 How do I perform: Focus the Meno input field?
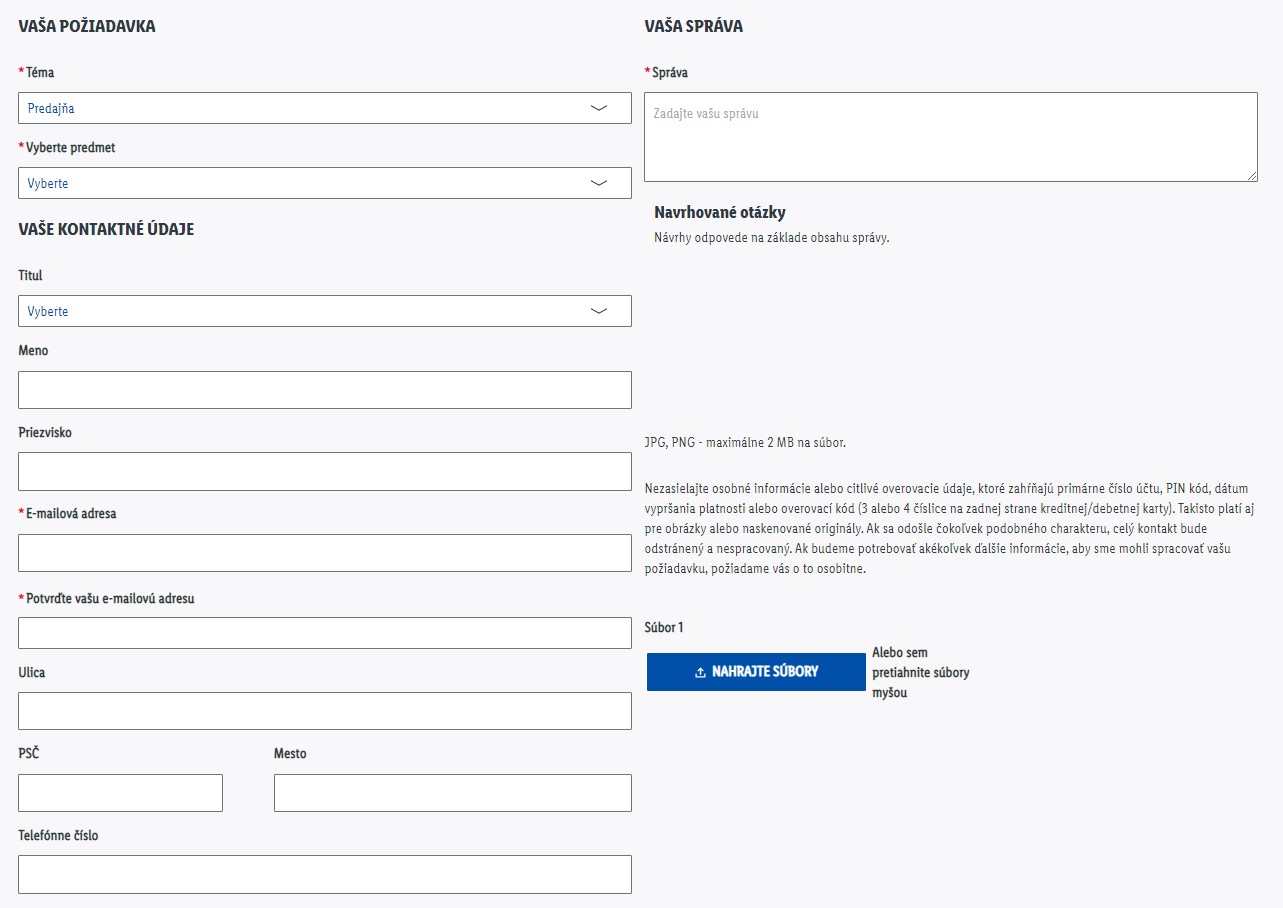[325, 390]
